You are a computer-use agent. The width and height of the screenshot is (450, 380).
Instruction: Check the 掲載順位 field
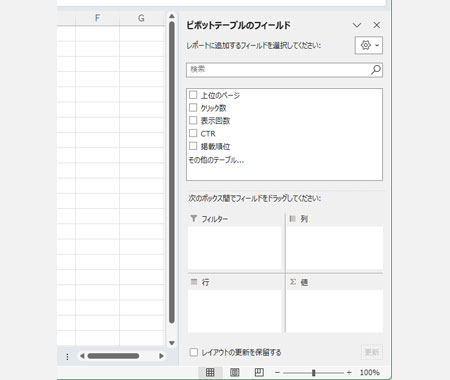click(193, 146)
